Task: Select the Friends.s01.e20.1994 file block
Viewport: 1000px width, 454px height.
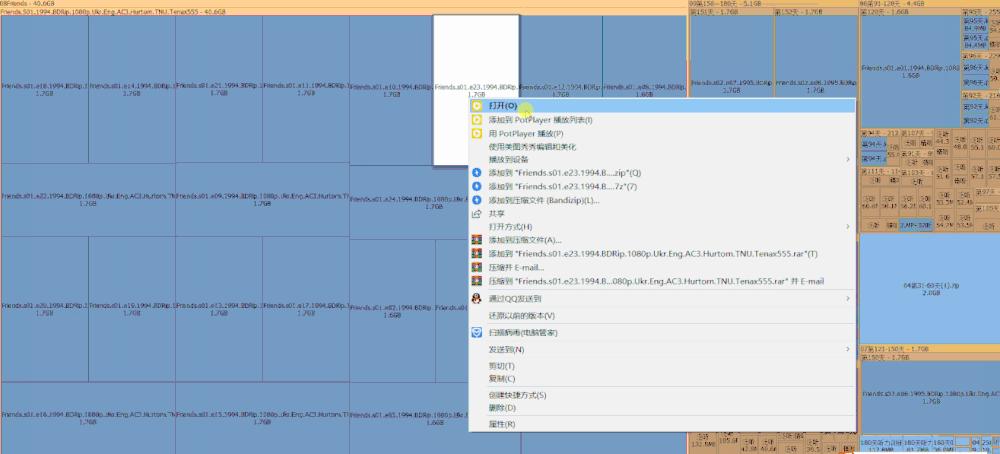Action: (44, 309)
